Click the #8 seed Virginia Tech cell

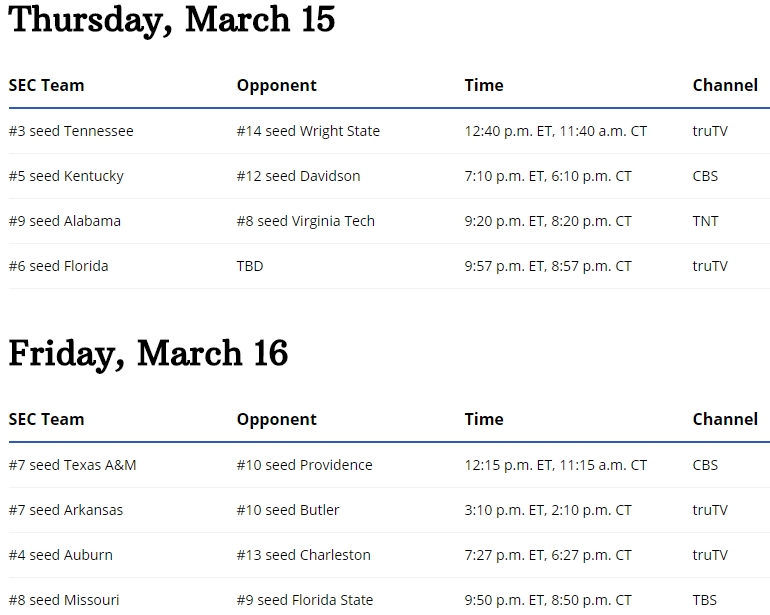(x=306, y=221)
